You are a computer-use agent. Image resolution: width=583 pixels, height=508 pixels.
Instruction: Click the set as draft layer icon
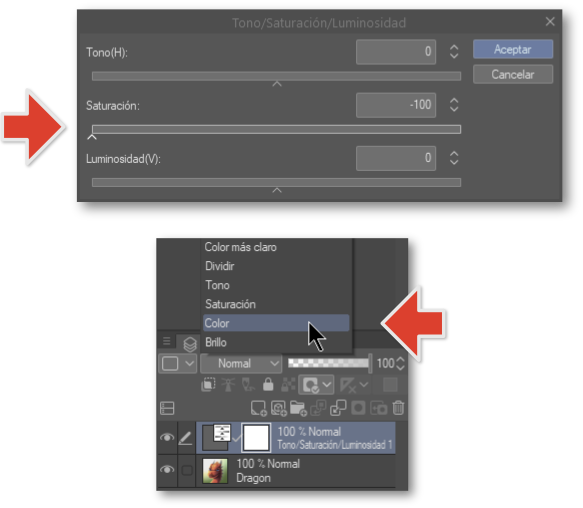pos(248,385)
